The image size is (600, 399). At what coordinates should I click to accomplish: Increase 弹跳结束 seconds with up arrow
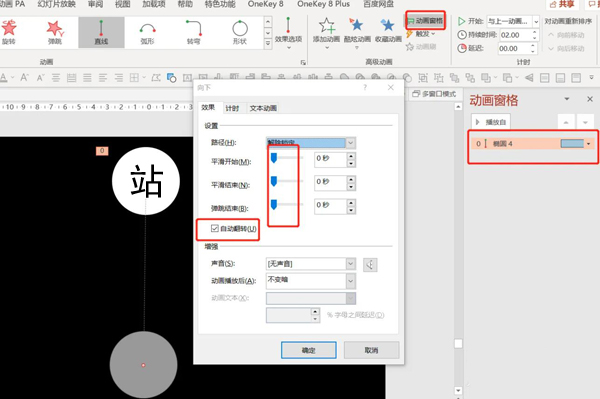click(x=351, y=202)
